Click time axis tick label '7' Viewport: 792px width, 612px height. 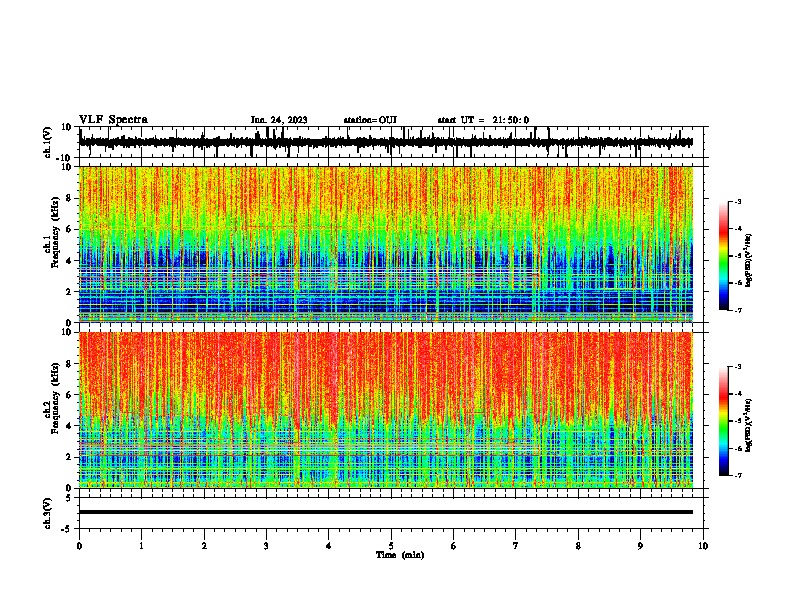pos(516,546)
